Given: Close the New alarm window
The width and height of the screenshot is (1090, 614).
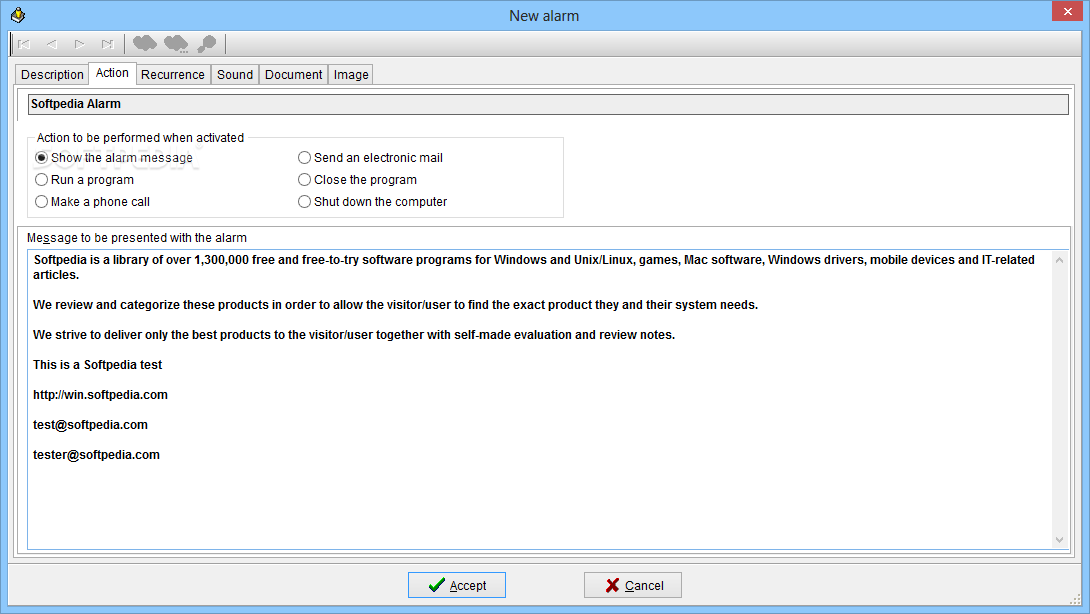Looking at the screenshot, I should click(1068, 11).
